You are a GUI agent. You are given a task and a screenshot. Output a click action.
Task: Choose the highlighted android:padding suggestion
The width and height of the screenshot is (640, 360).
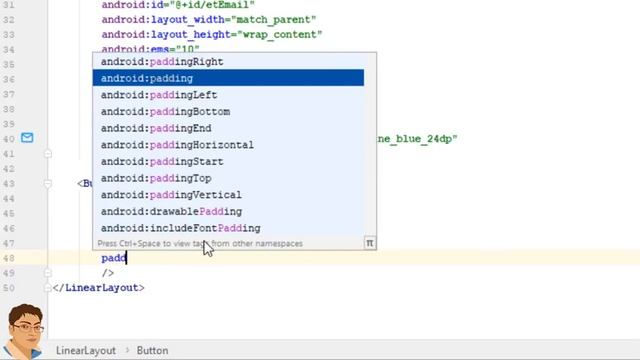click(x=228, y=78)
